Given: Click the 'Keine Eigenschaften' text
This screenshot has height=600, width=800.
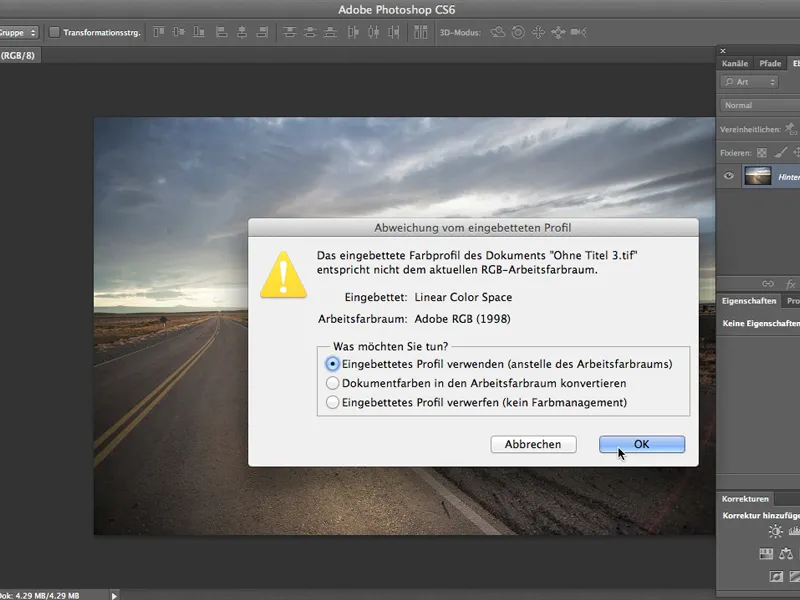Looking at the screenshot, I should pyautogui.click(x=761, y=323).
